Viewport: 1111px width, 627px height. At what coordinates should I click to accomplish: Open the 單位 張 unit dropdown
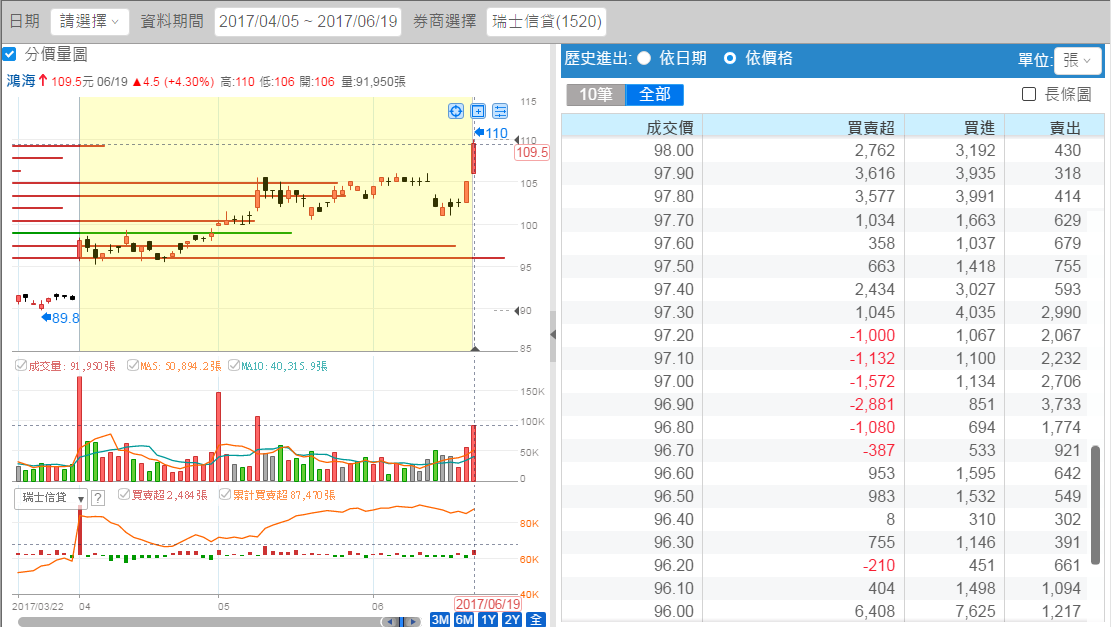tap(1077, 61)
